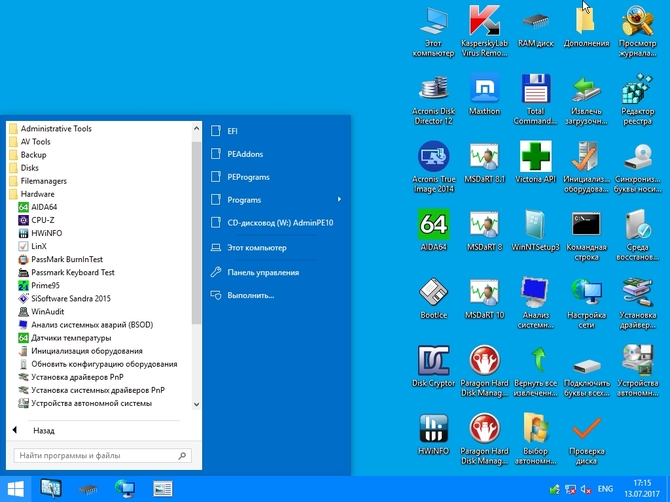670x502 pixels.
Task: Collapse the Hardware folder in program list
Action: (x=37, y=194)
